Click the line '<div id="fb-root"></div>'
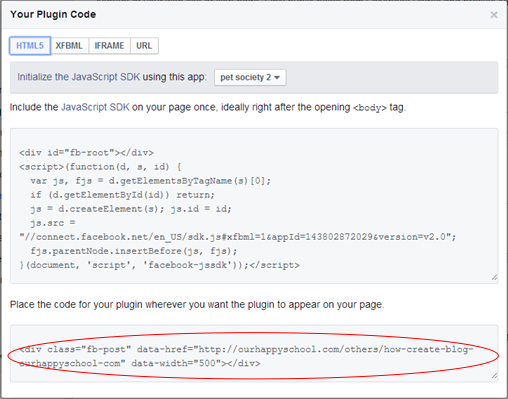This screenshot has width=508, height=399. [86, 153]
